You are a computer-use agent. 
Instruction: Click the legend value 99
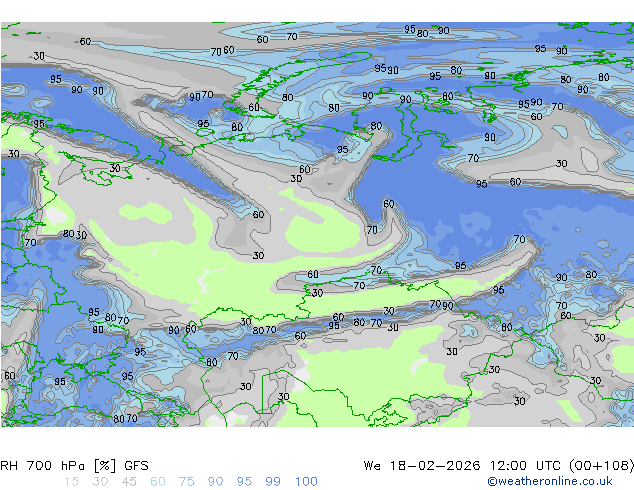coord(273,482)
